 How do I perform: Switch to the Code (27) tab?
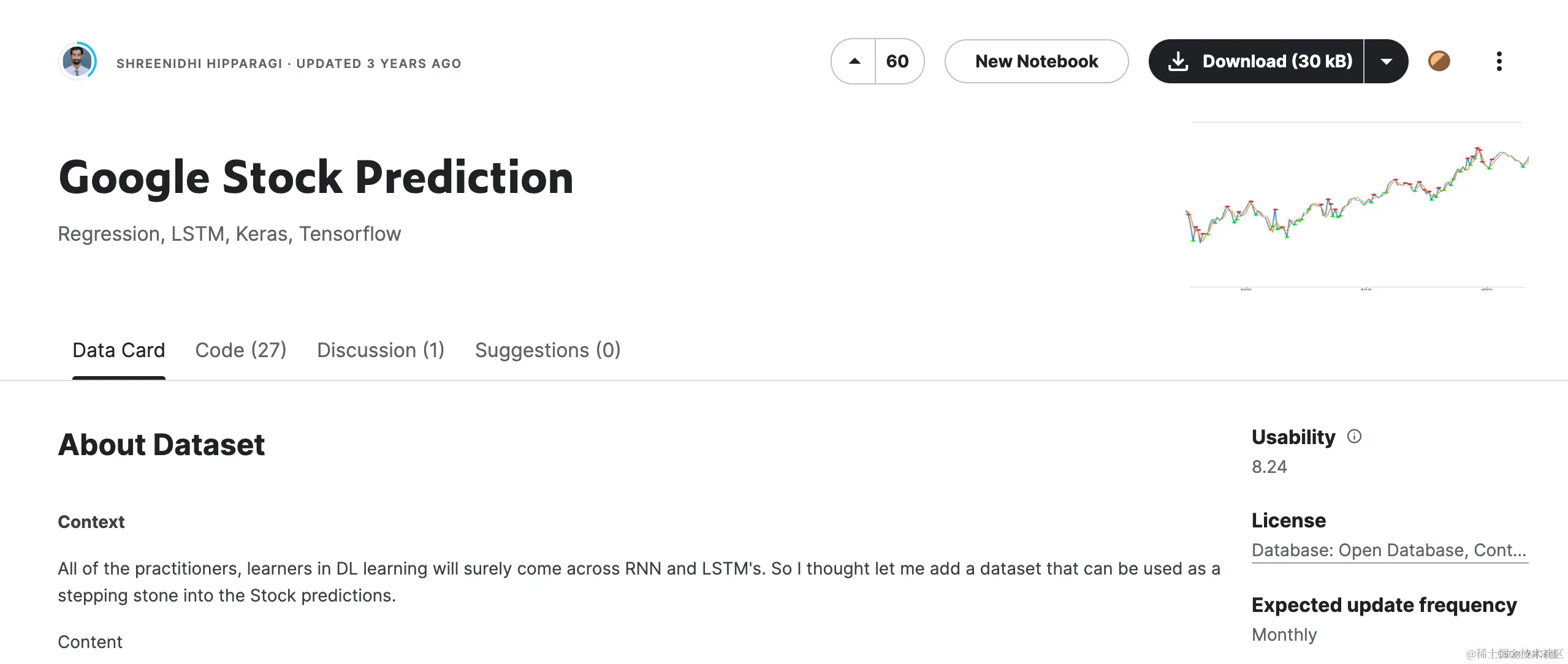pos(241,350)
